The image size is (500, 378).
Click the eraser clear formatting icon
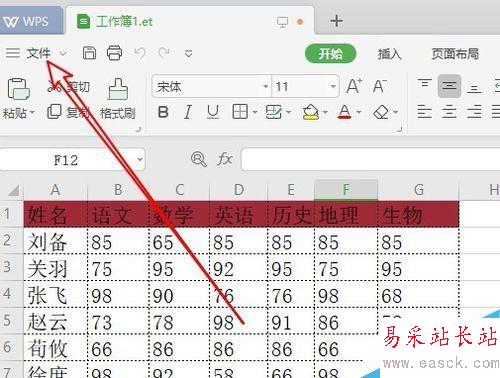pyautogui.click(x=381, y=112)
